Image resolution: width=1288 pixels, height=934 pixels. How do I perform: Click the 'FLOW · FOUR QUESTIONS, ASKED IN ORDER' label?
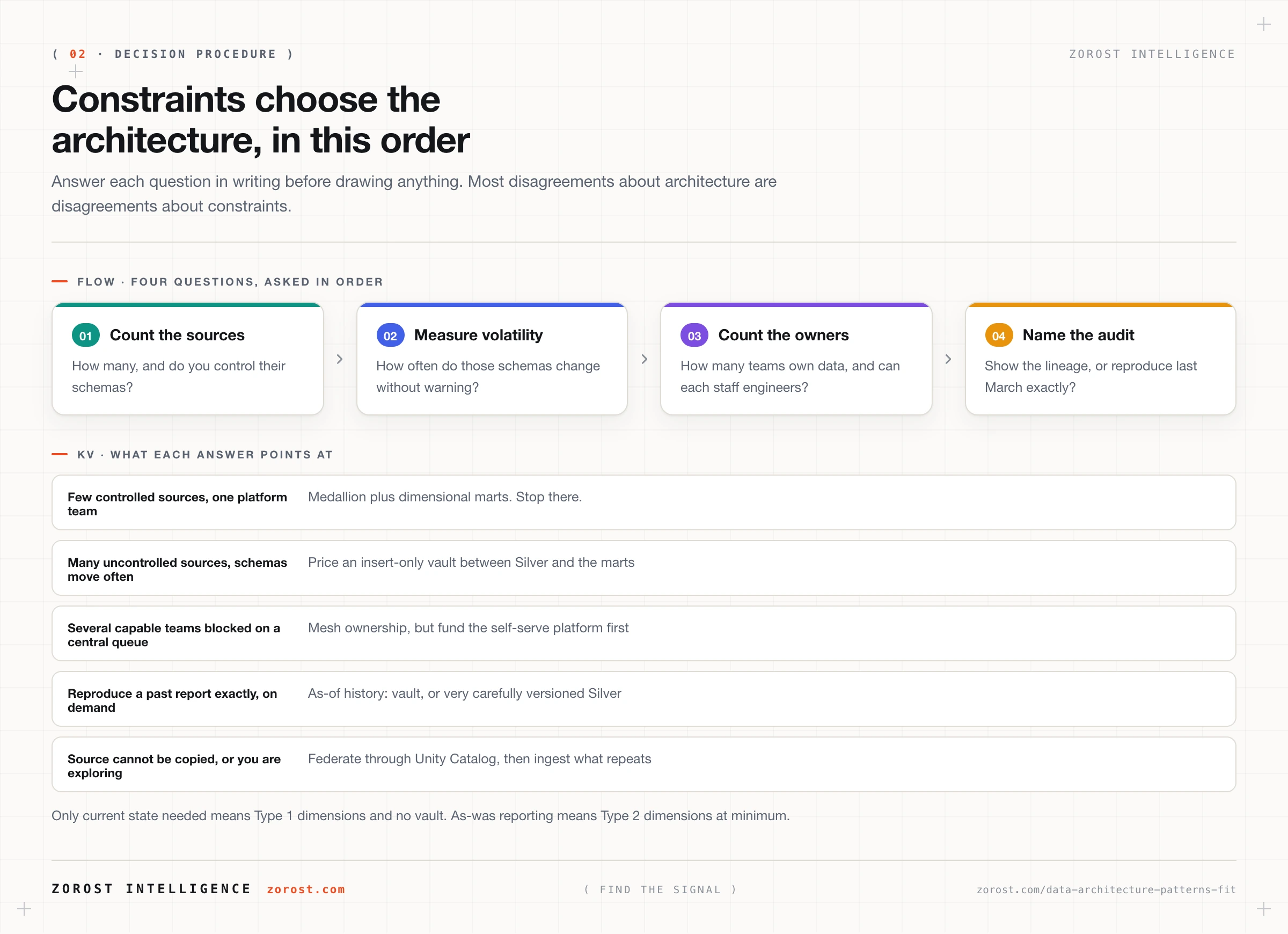pyautogui.click(x=230, y=281)
